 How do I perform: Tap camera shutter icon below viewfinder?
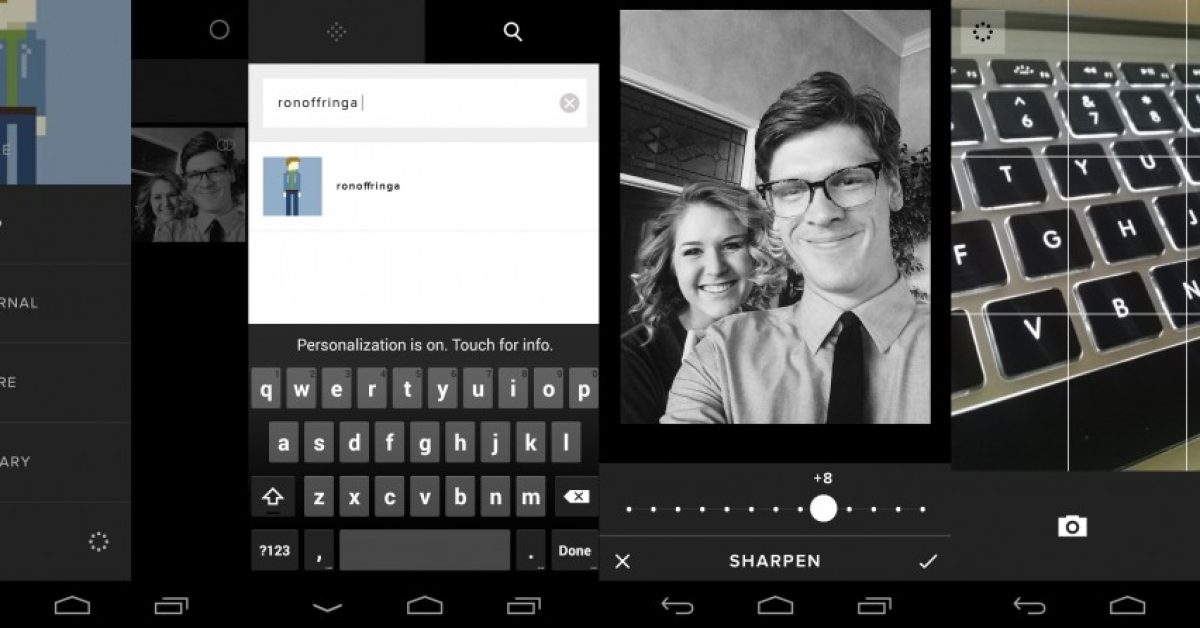pyautogui.click(x=1072, y=526)
